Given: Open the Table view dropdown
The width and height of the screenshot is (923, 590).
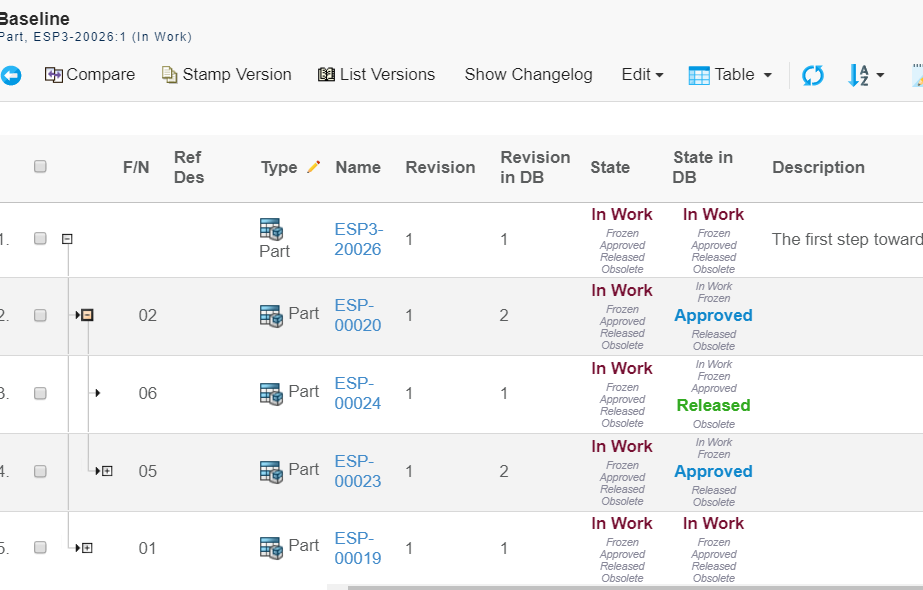Looking at the screenshot, I should point(730,75).
